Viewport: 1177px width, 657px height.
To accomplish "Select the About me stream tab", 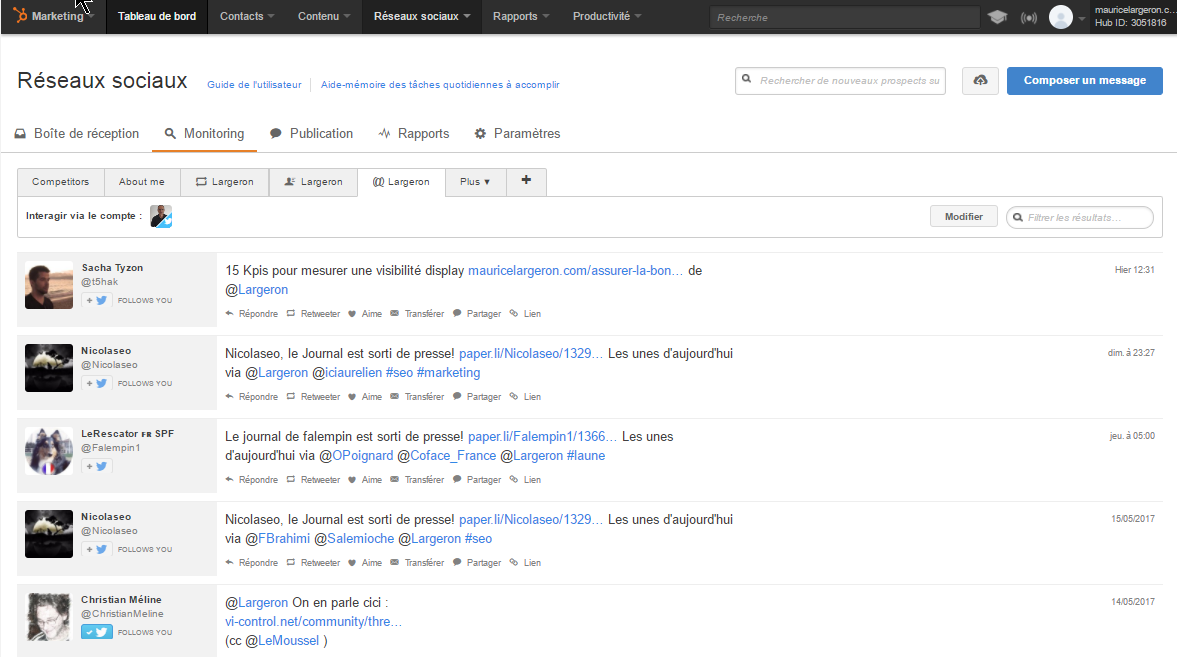I will tap(142, 182).
